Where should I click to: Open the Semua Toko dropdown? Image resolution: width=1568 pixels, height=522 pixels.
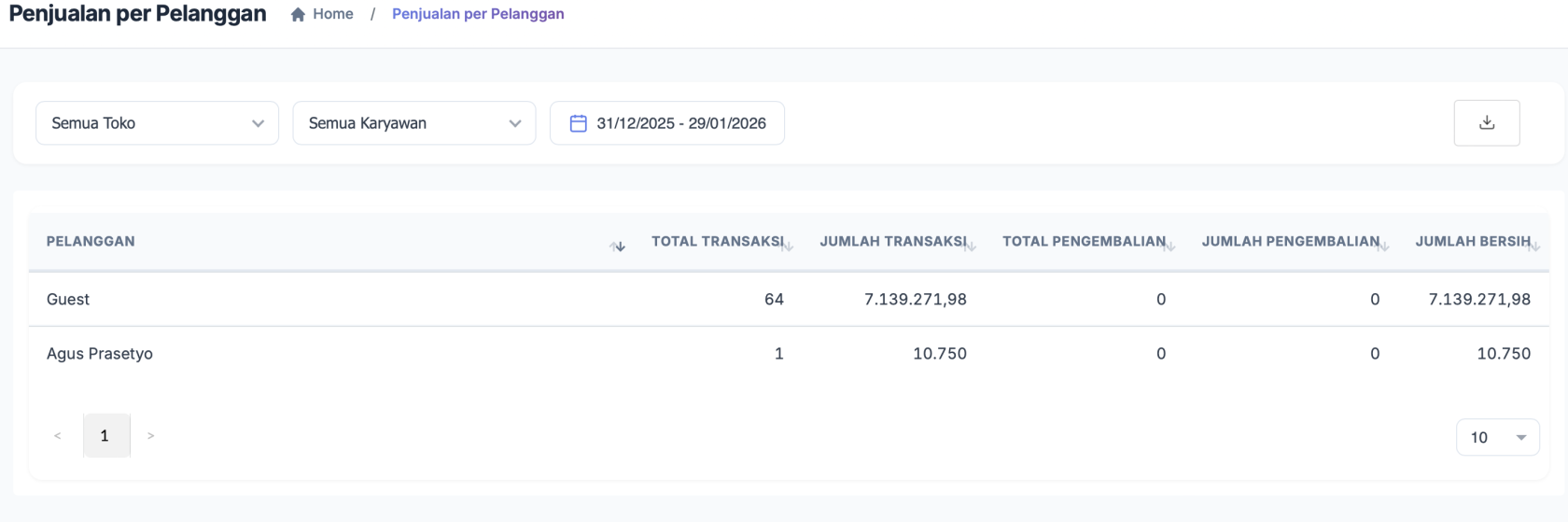coord(157,123)
